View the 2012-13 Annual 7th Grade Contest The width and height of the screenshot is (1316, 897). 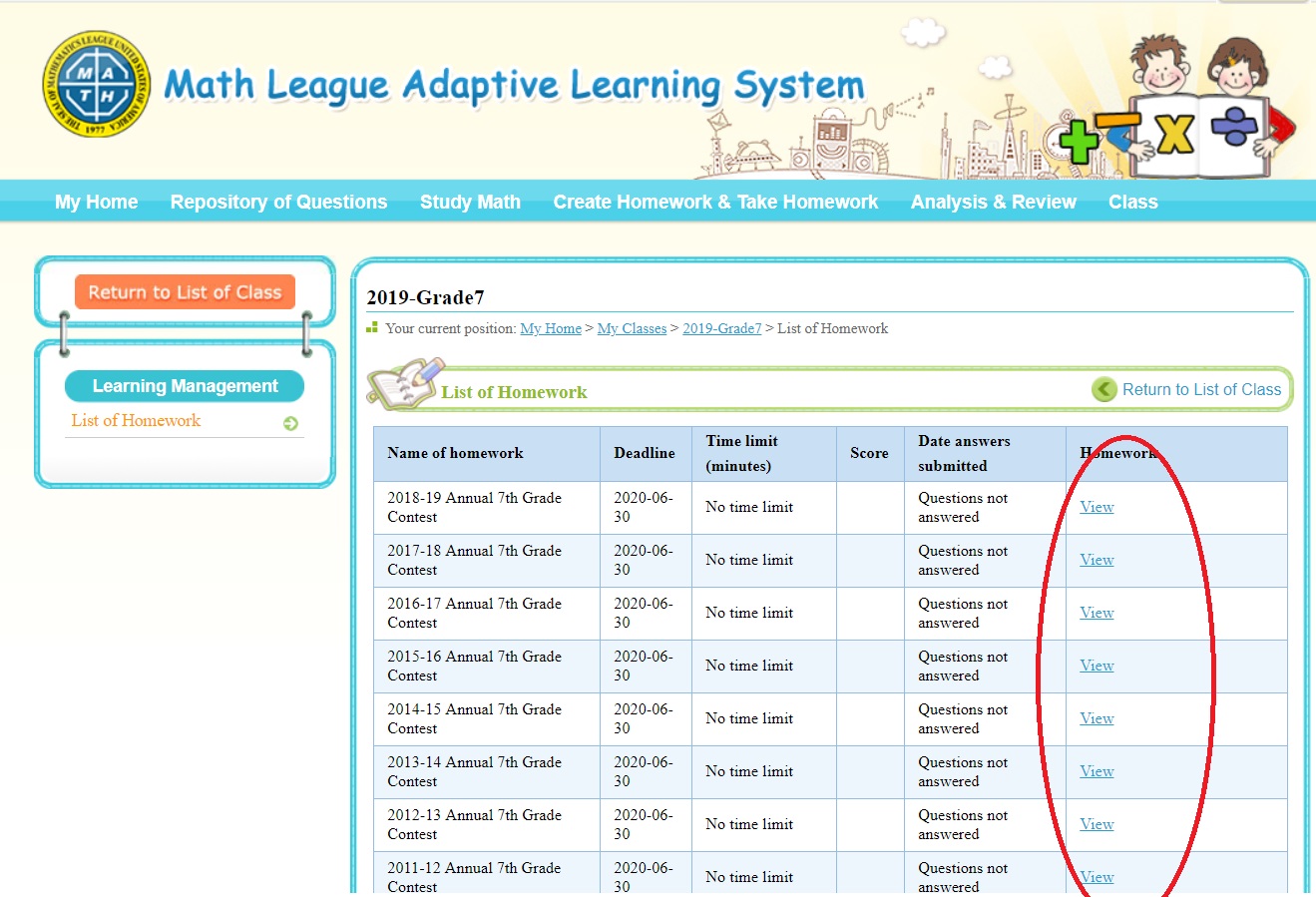[x=1097, y=824]
